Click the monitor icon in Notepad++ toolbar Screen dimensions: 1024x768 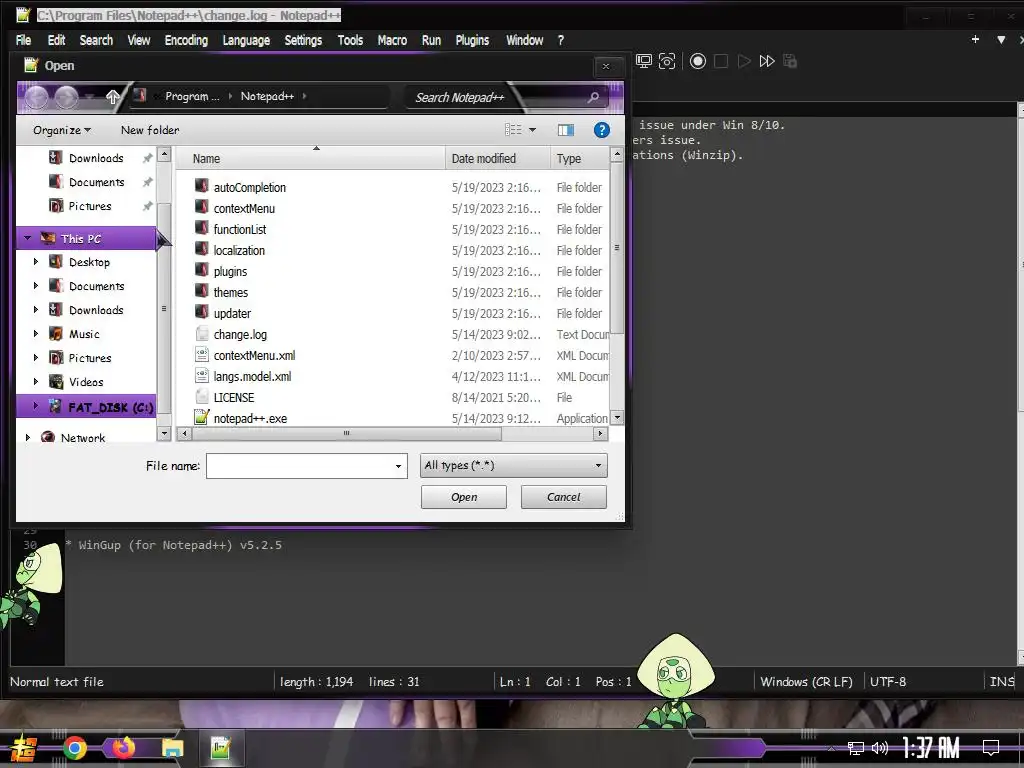tap(644, 61)
